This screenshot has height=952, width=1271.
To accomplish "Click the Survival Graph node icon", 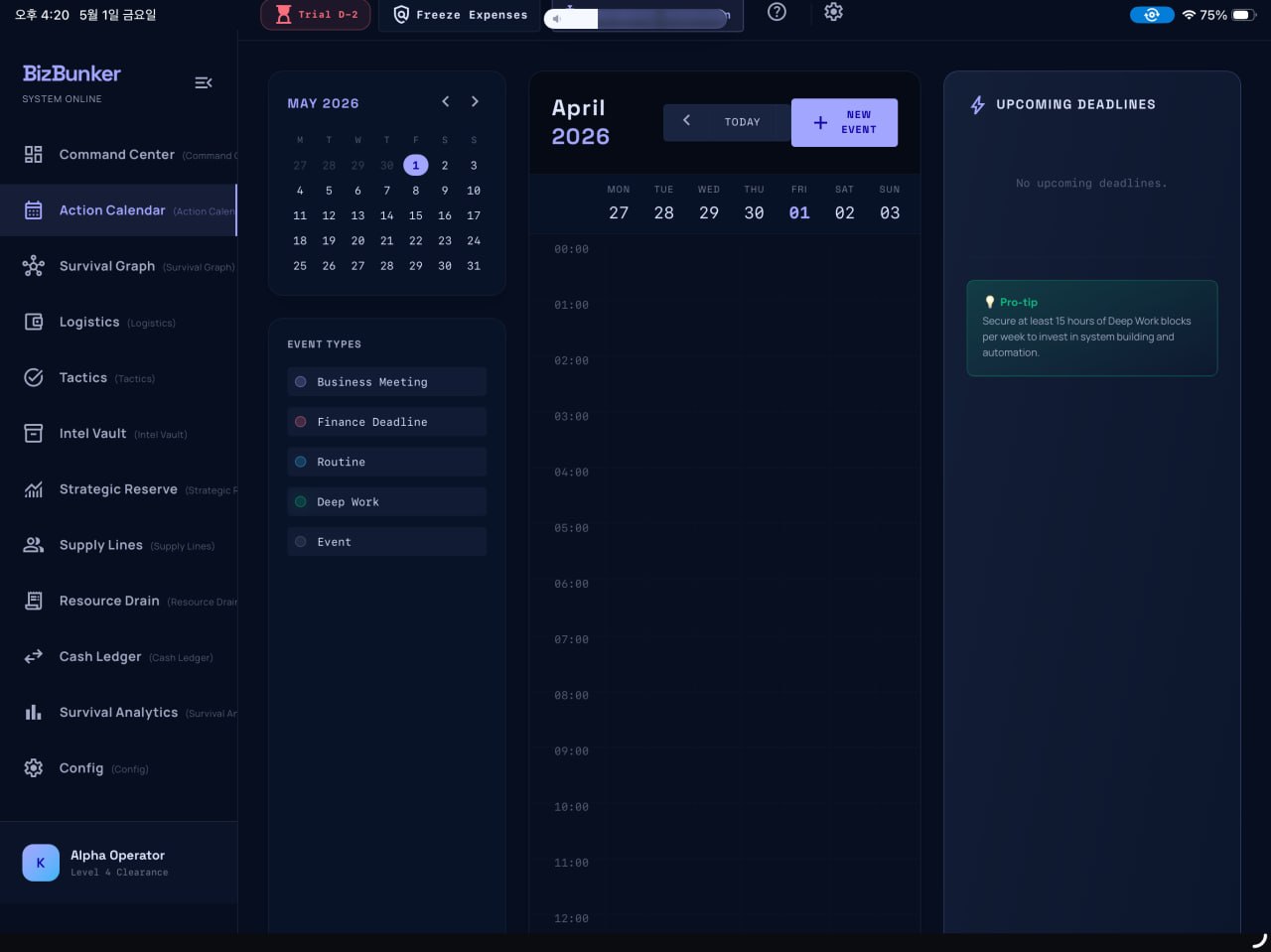I will click(x=34, y=266).
